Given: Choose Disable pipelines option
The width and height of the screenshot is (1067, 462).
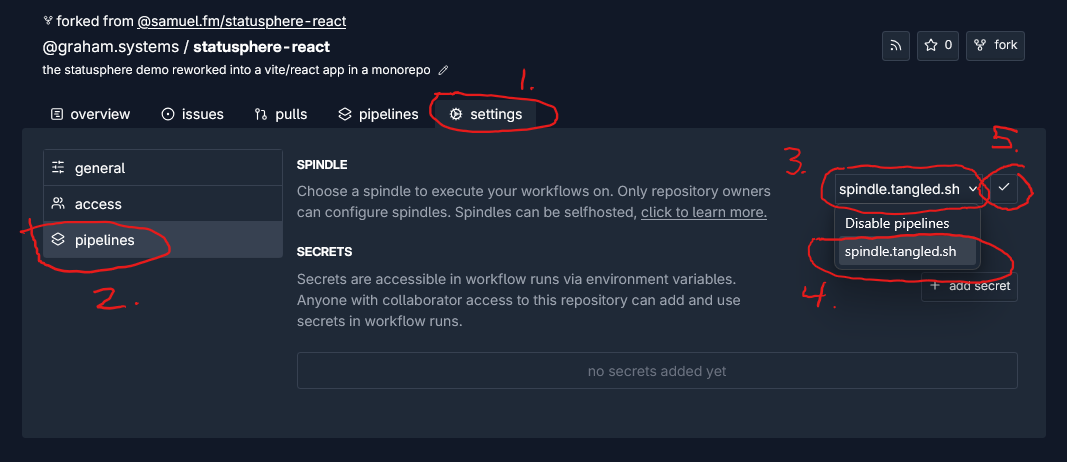Looking at the screenshot, I should click(897, 223).
